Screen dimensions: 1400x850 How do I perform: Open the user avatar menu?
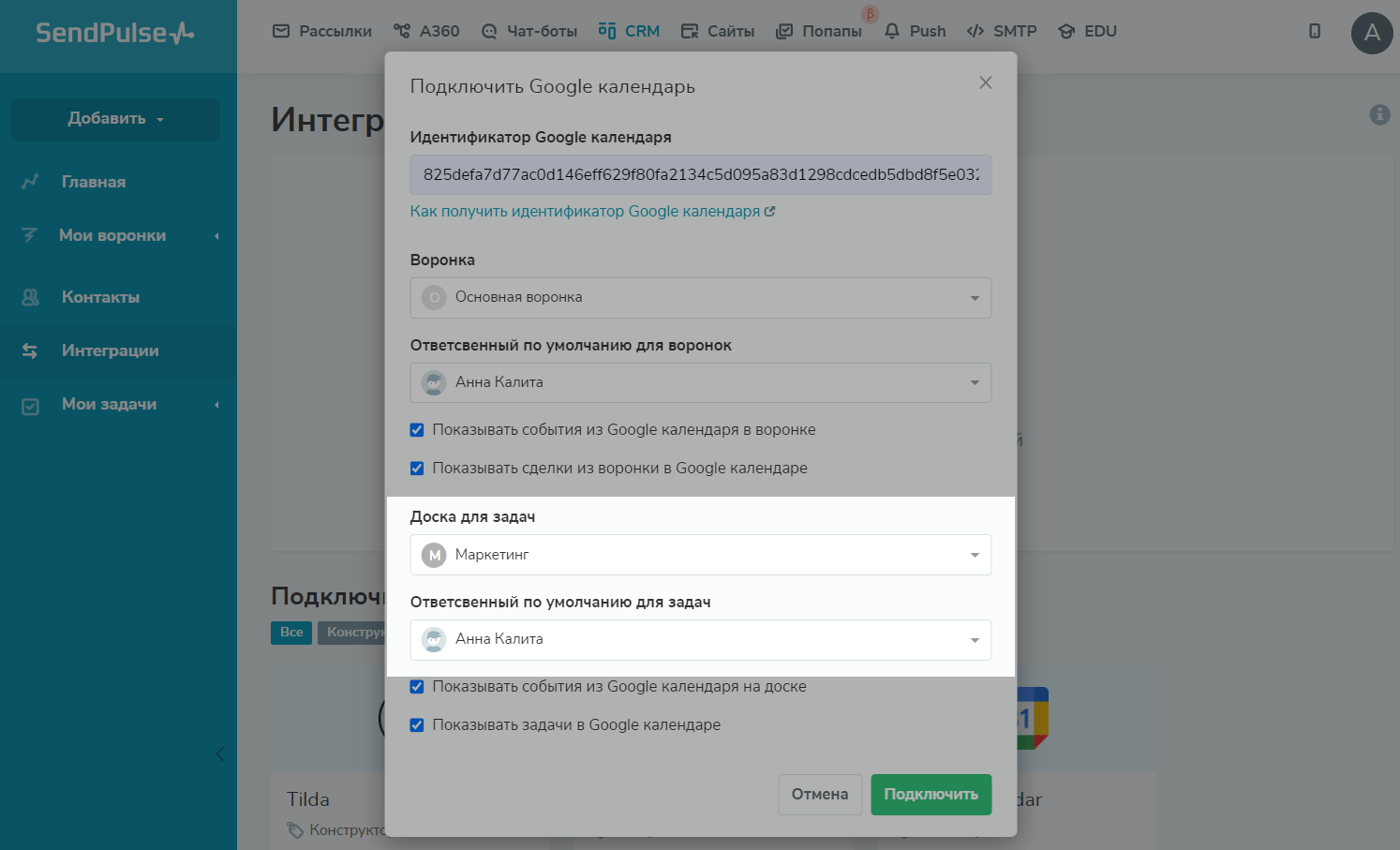1372,33
